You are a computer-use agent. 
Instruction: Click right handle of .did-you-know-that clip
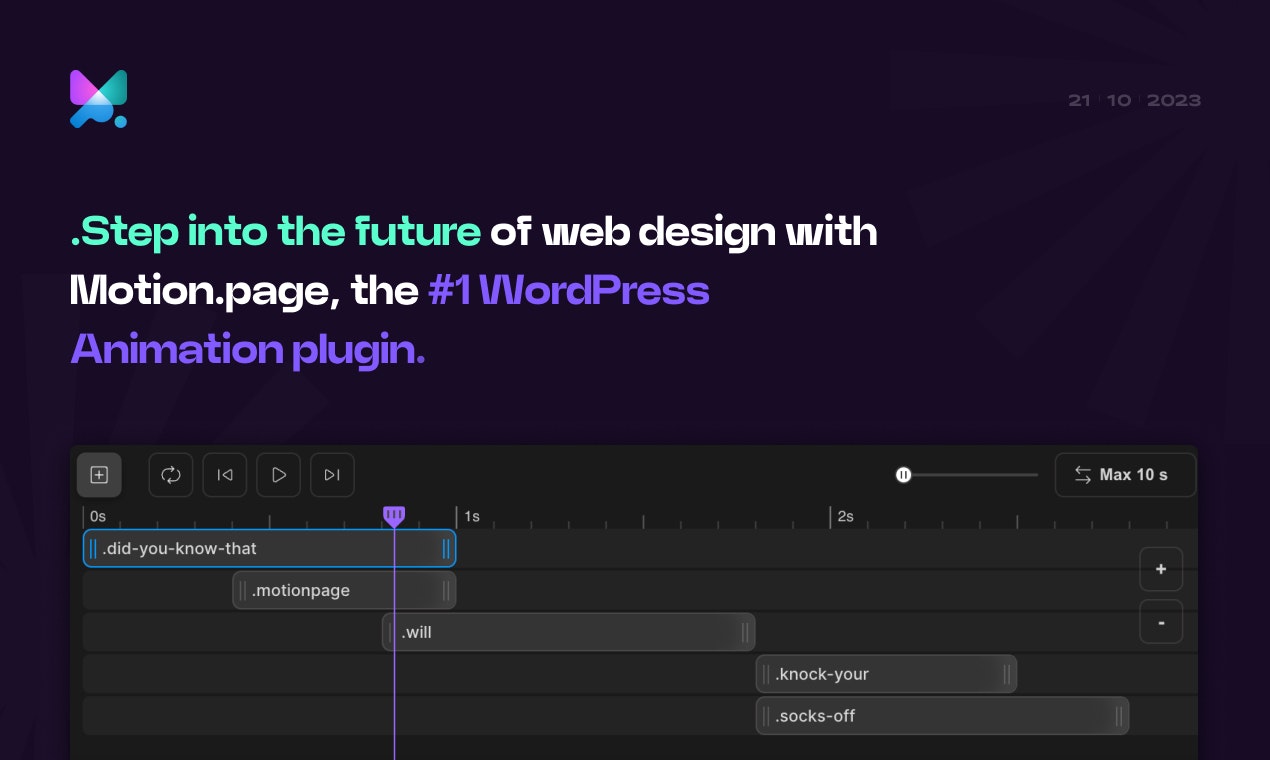tap(446, 548)
